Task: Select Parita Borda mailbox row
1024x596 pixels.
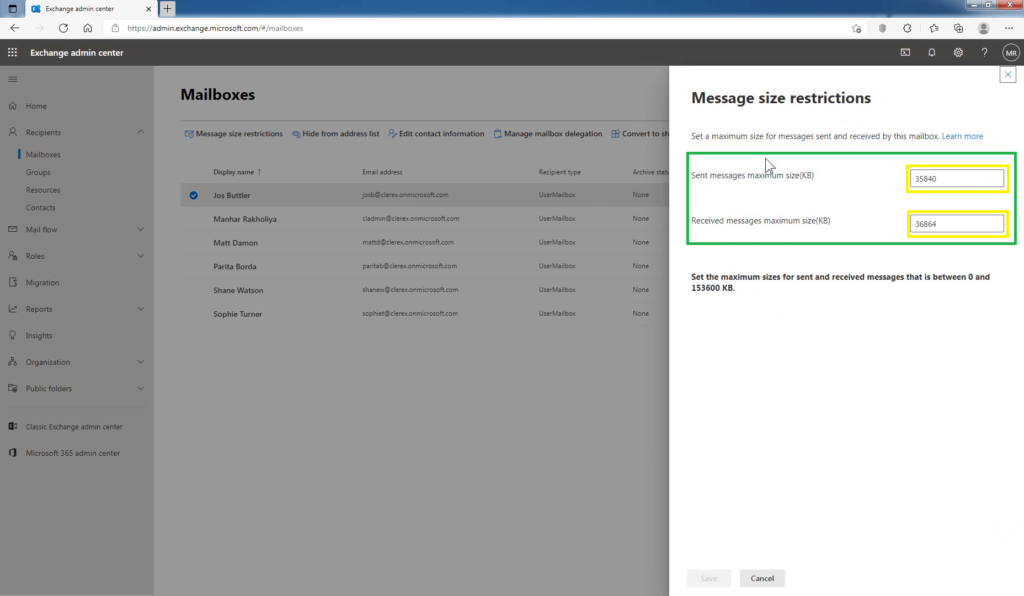Action: pyautogui.click(x=424, y=266)
